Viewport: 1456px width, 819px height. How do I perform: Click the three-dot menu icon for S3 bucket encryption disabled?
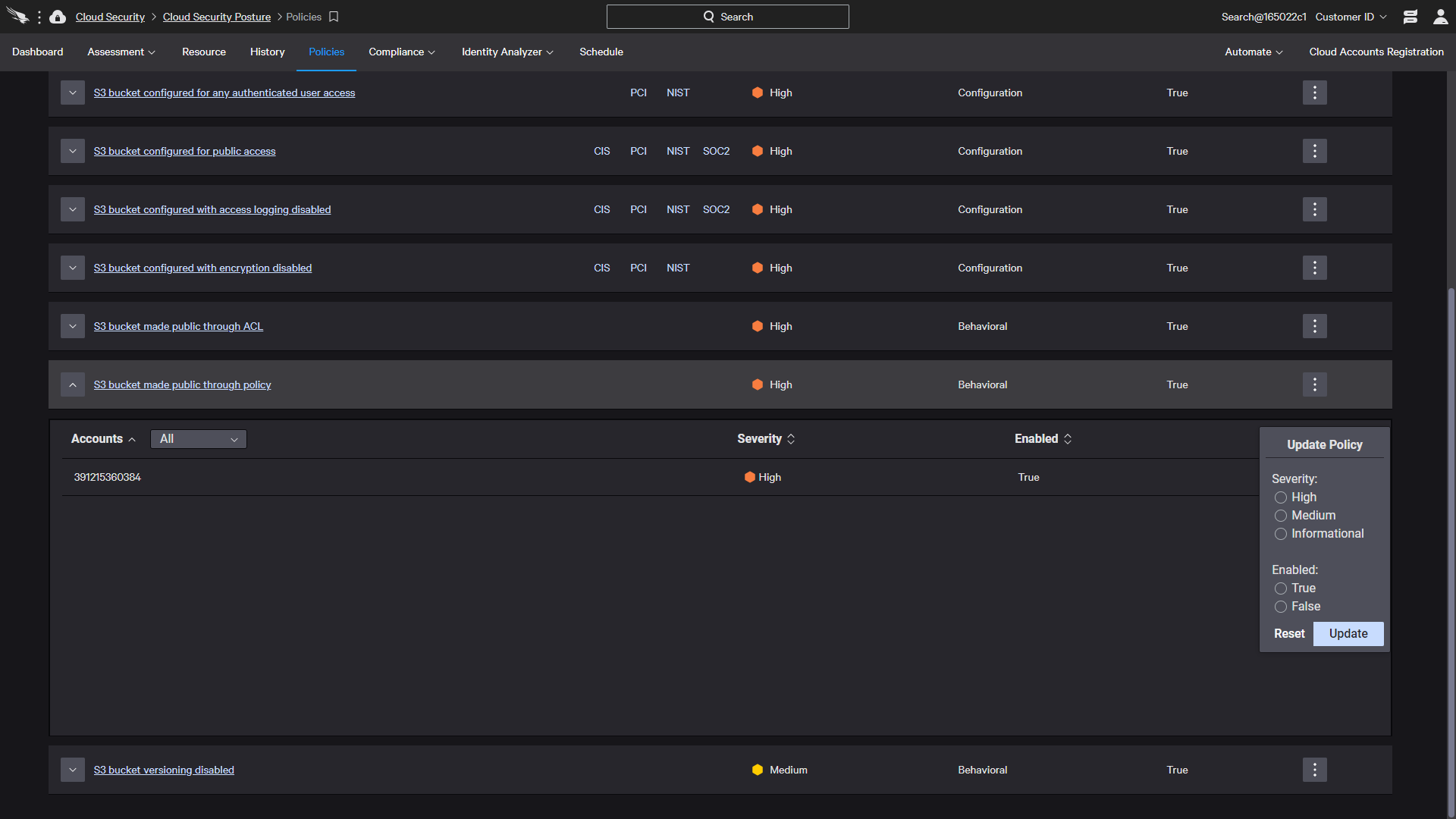(x=1315, y=267)
